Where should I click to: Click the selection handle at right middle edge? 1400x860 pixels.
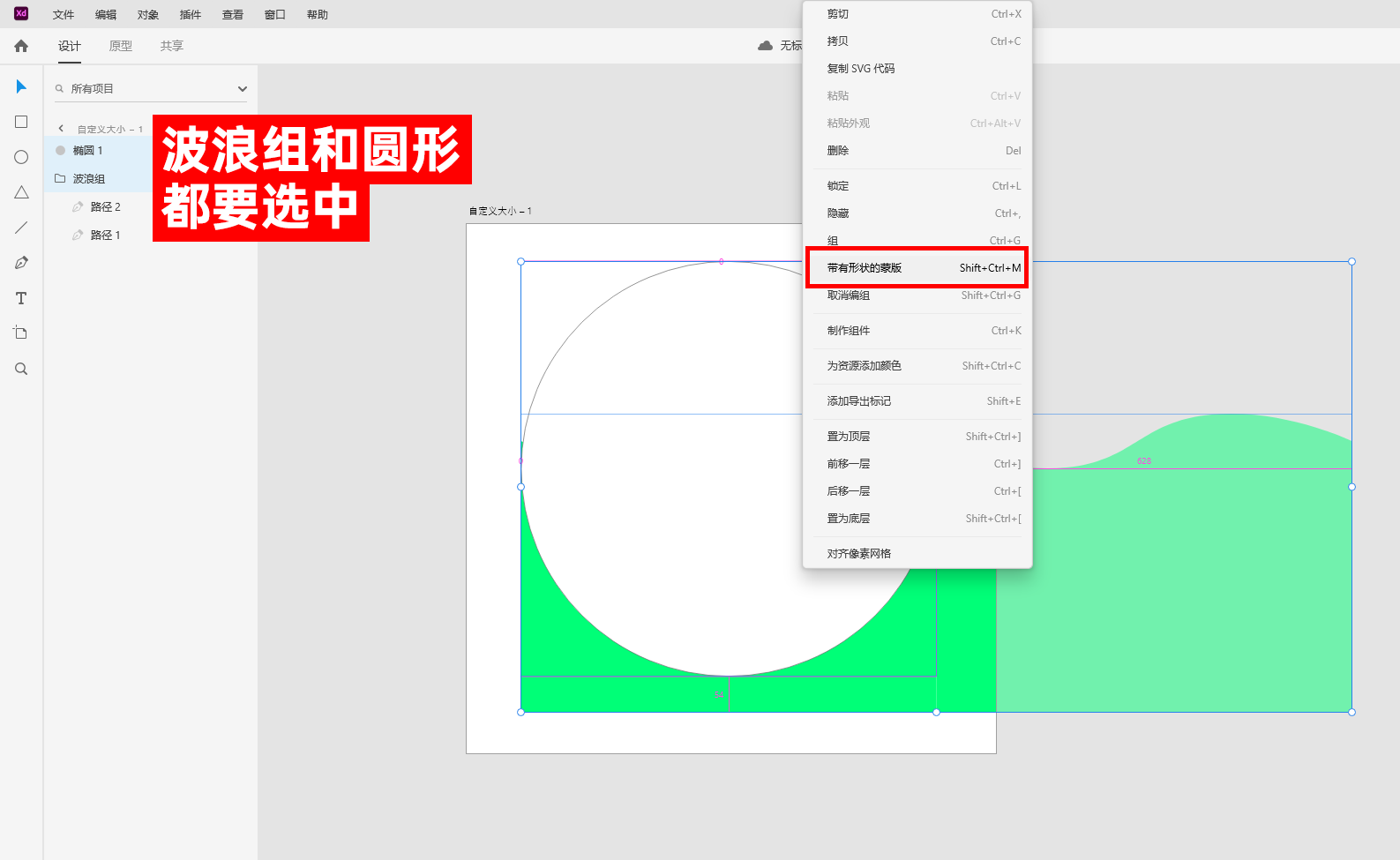click(1351, 487)
